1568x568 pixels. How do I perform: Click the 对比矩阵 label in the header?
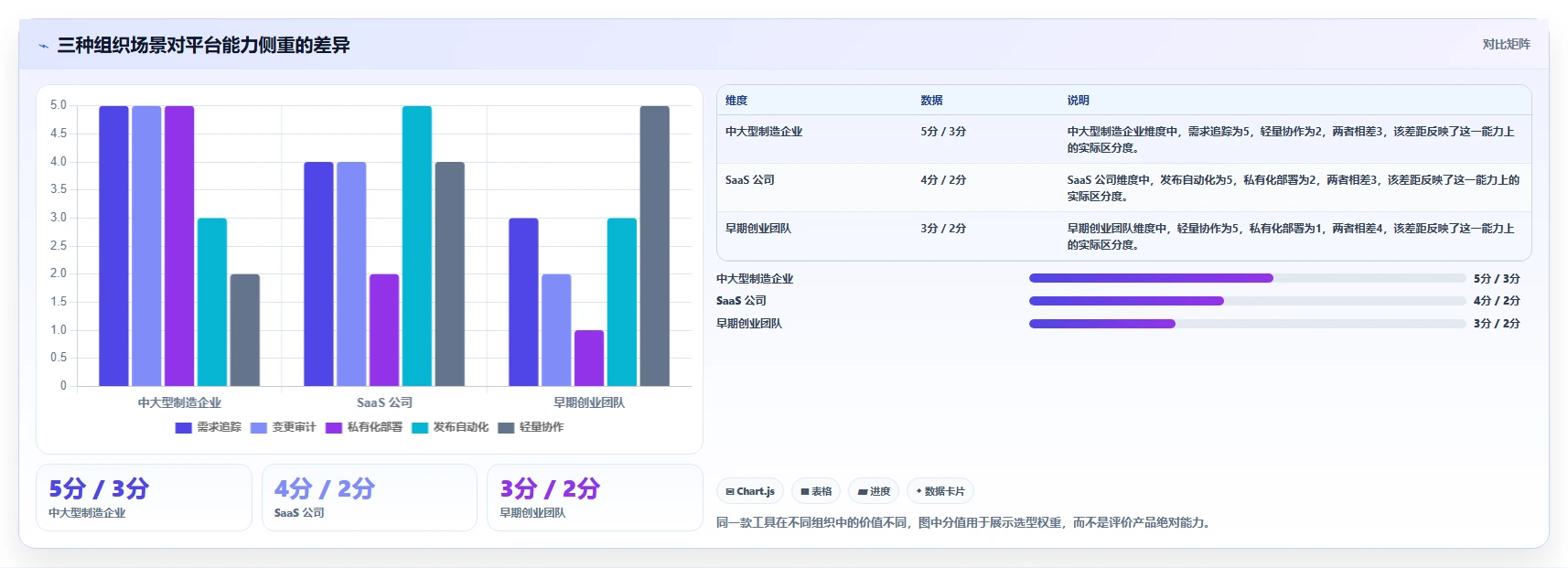click(1506, 44)
